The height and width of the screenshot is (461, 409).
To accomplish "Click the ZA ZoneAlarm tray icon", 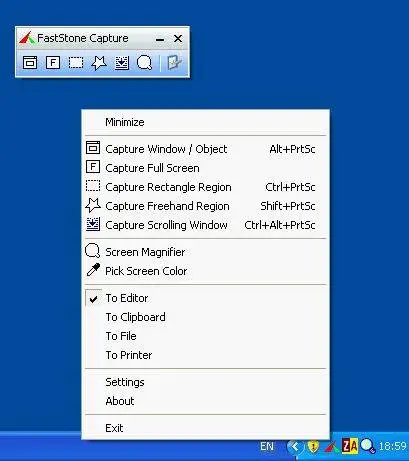I will click(350, 446).
